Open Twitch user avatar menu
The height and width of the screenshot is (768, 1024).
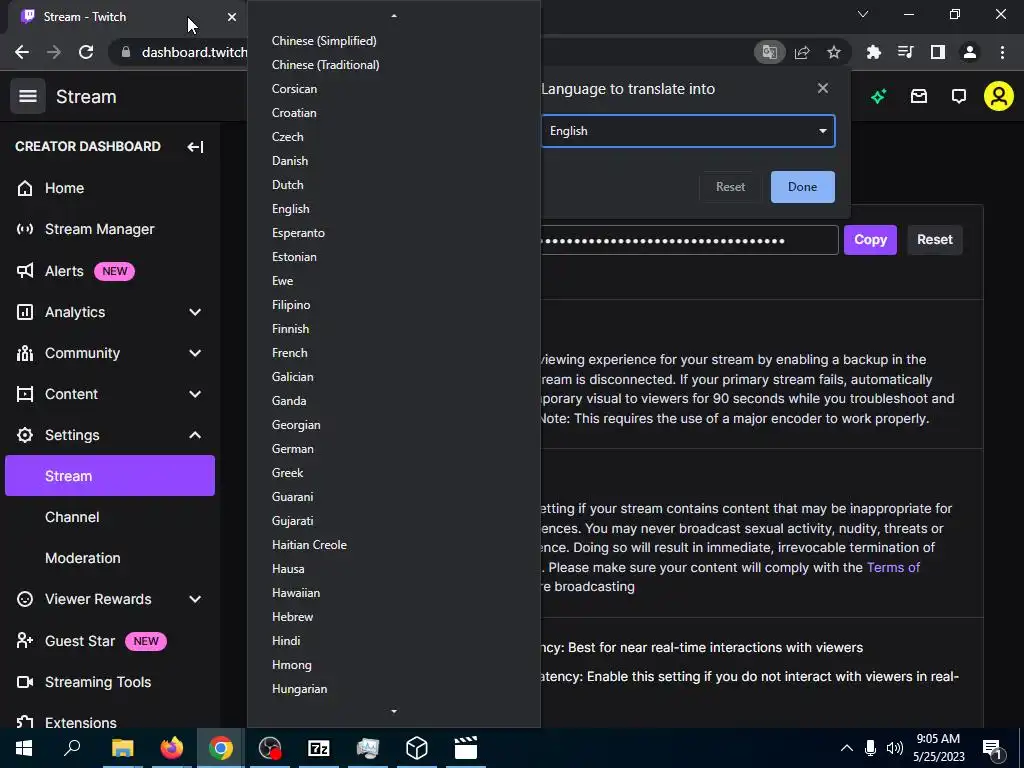999,97
